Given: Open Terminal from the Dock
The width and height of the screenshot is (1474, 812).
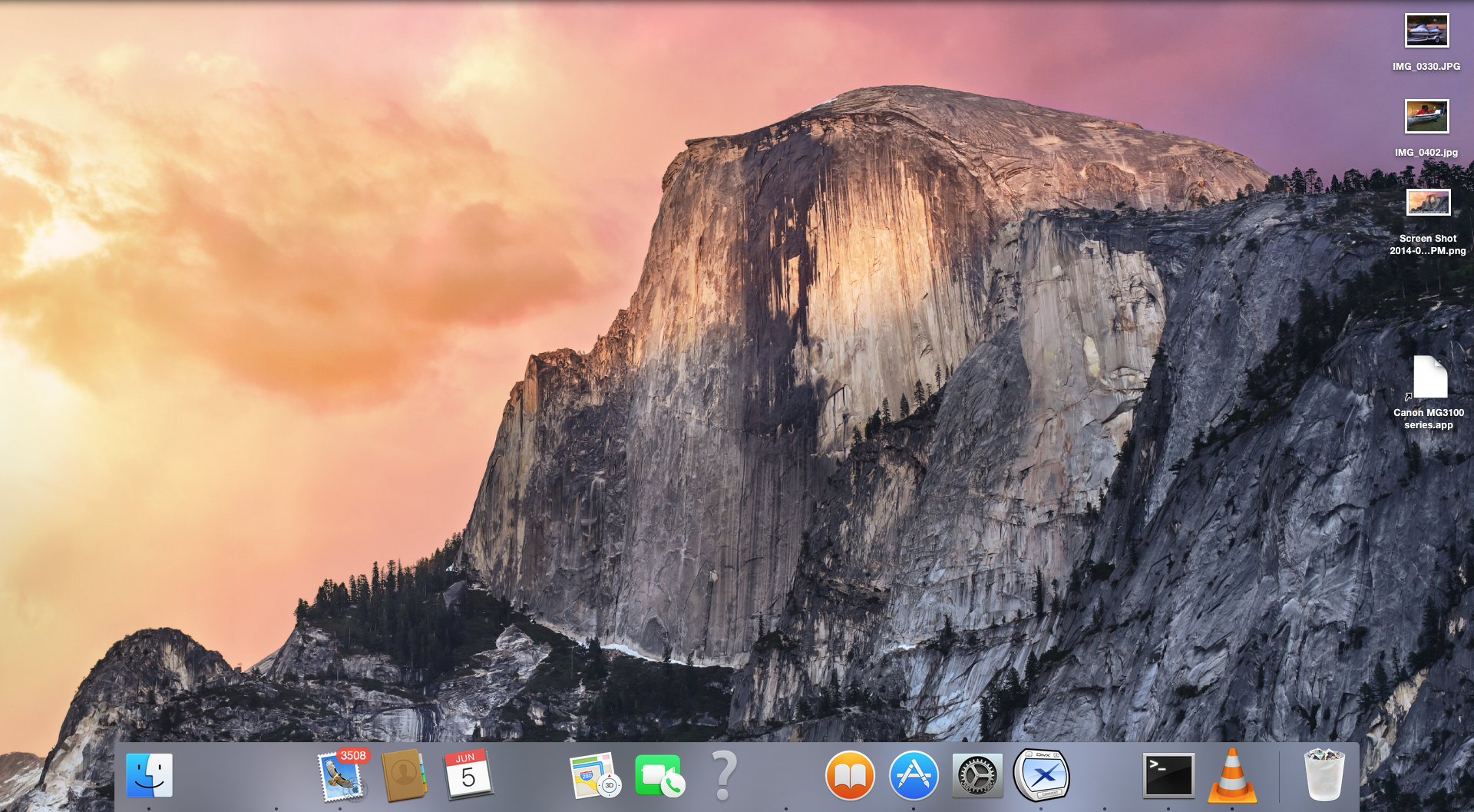Looking at the screenshot, I should [1168, 776].
